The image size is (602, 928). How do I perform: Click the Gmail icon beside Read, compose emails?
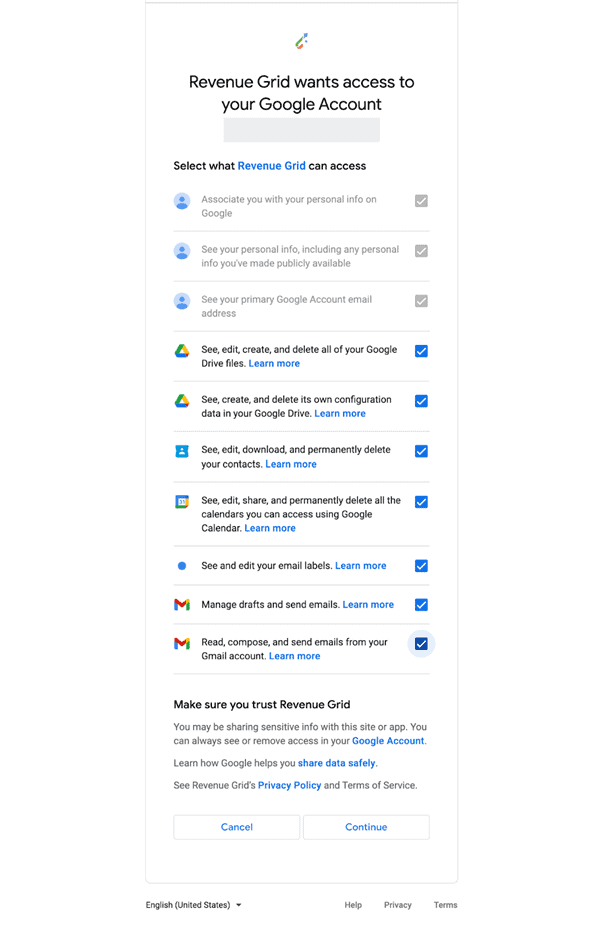coord(182,643)
